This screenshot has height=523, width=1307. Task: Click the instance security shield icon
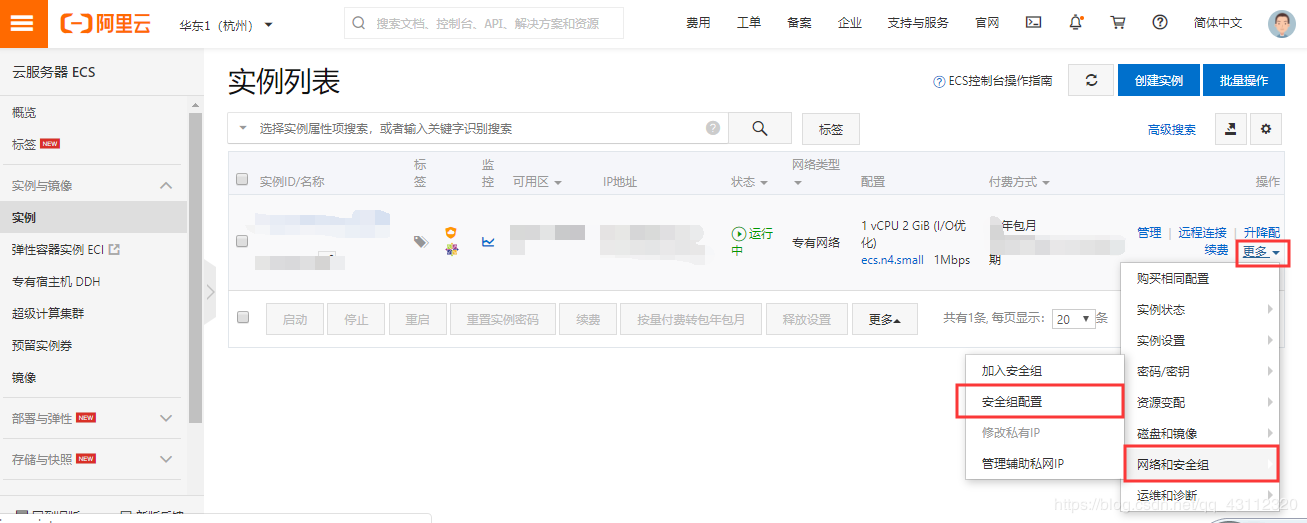coord(452,233)
